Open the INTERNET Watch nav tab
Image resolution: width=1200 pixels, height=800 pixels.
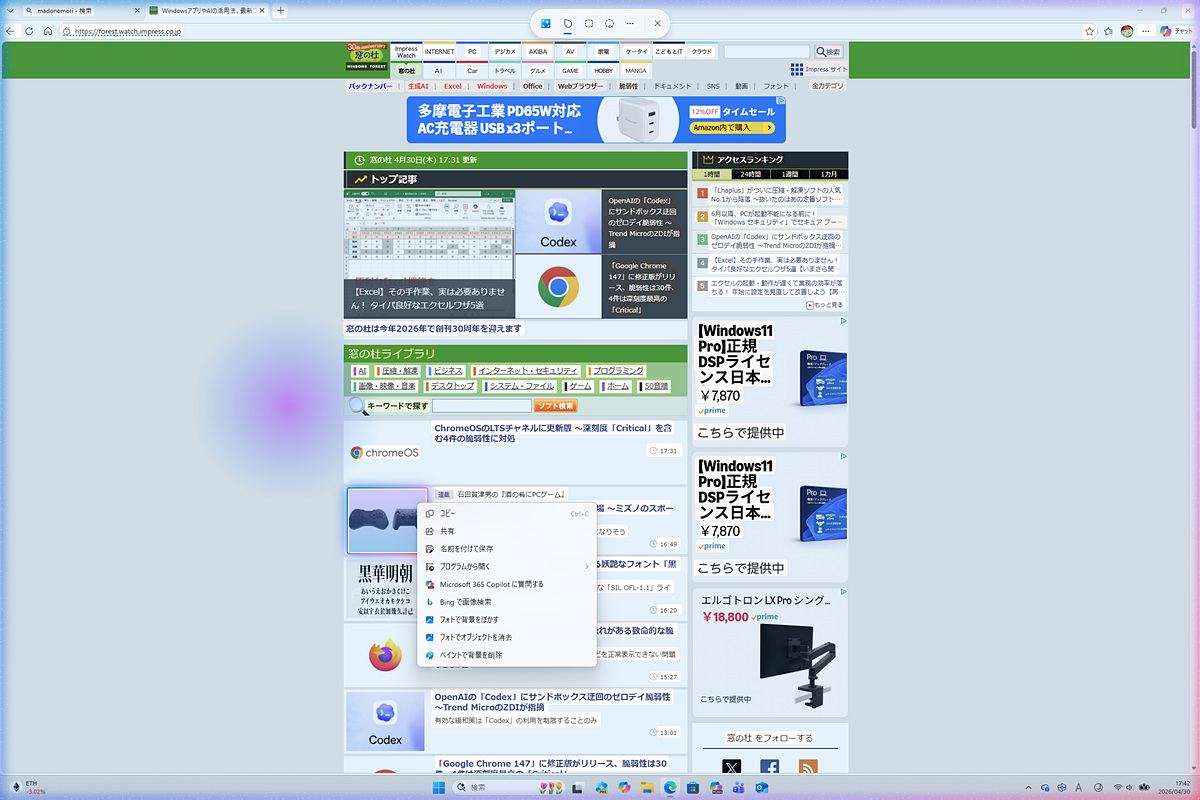[439, 51]
